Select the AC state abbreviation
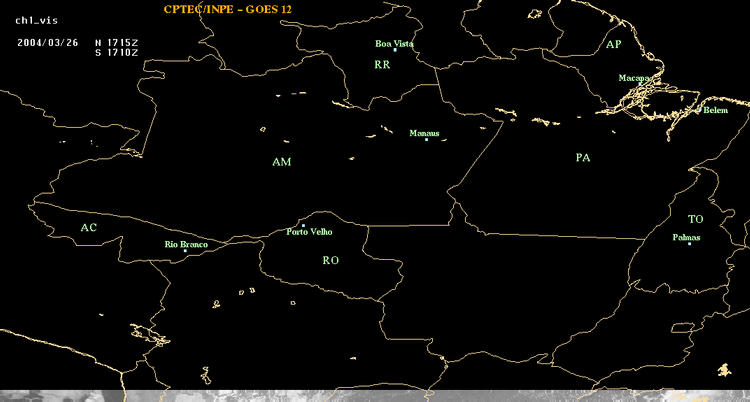Screen dimensions: 750x402 [x=88, y=228]
